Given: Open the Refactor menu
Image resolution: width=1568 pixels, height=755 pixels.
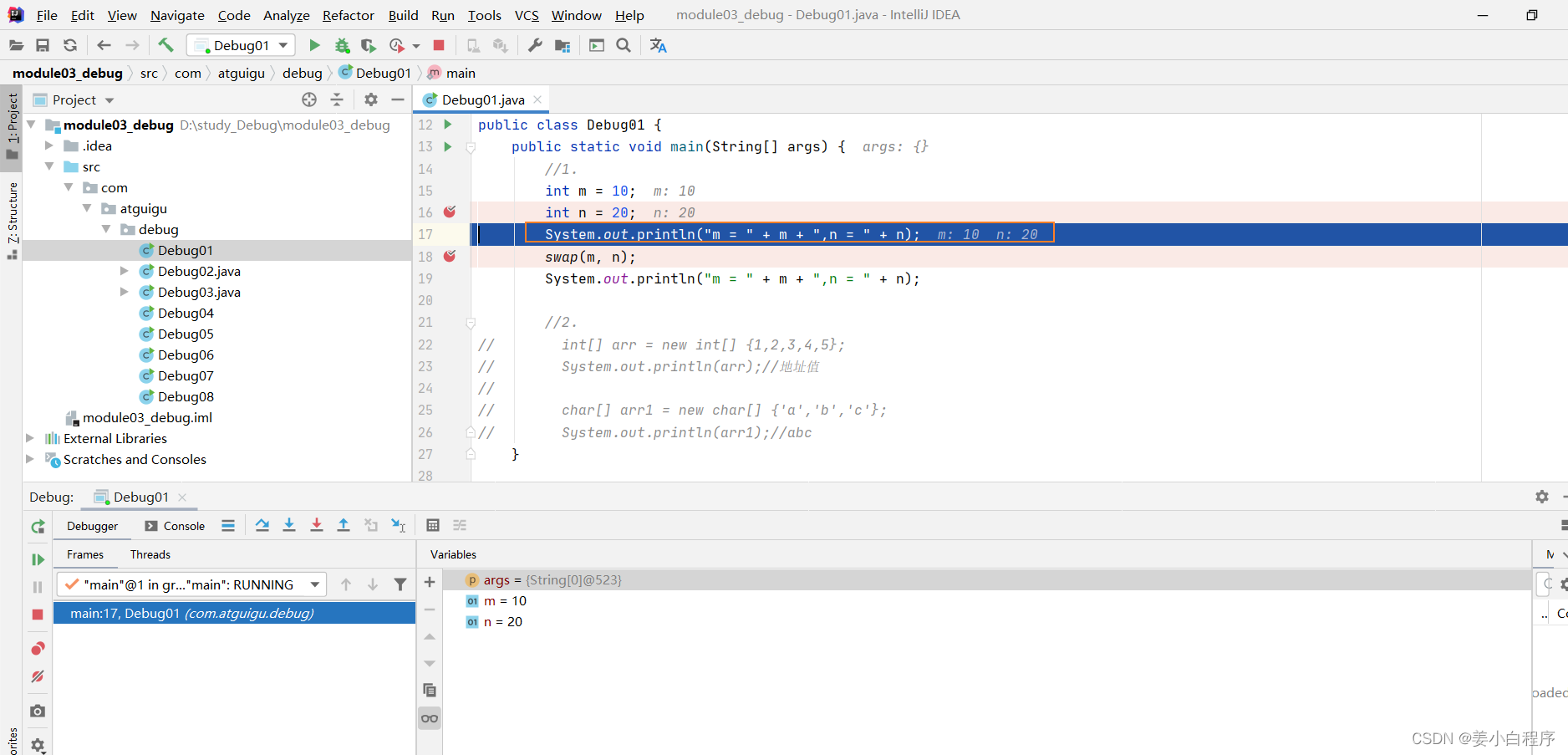Looking at the screenshot, I should click(x=349, y=15).
